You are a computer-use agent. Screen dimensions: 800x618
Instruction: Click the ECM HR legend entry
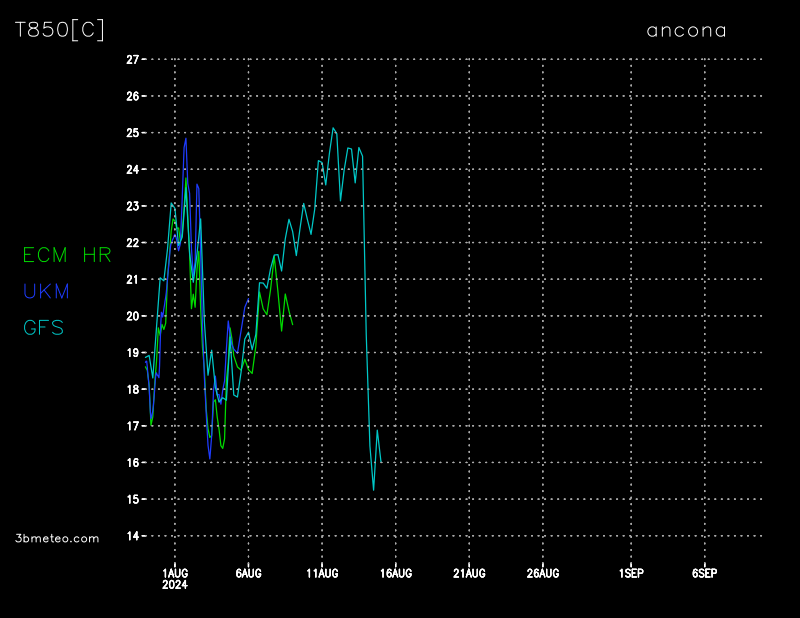point(67,255)
